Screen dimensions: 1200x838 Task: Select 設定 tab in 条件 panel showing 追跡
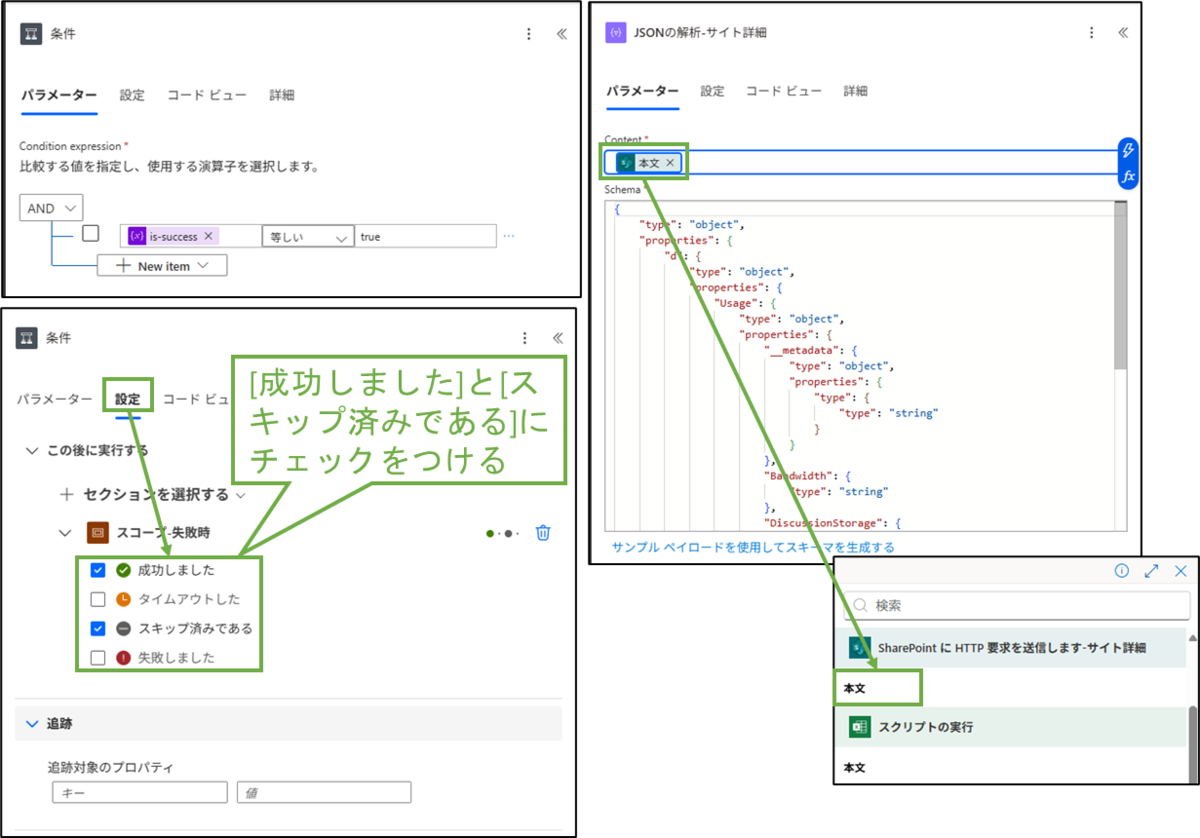click(128, 399)
